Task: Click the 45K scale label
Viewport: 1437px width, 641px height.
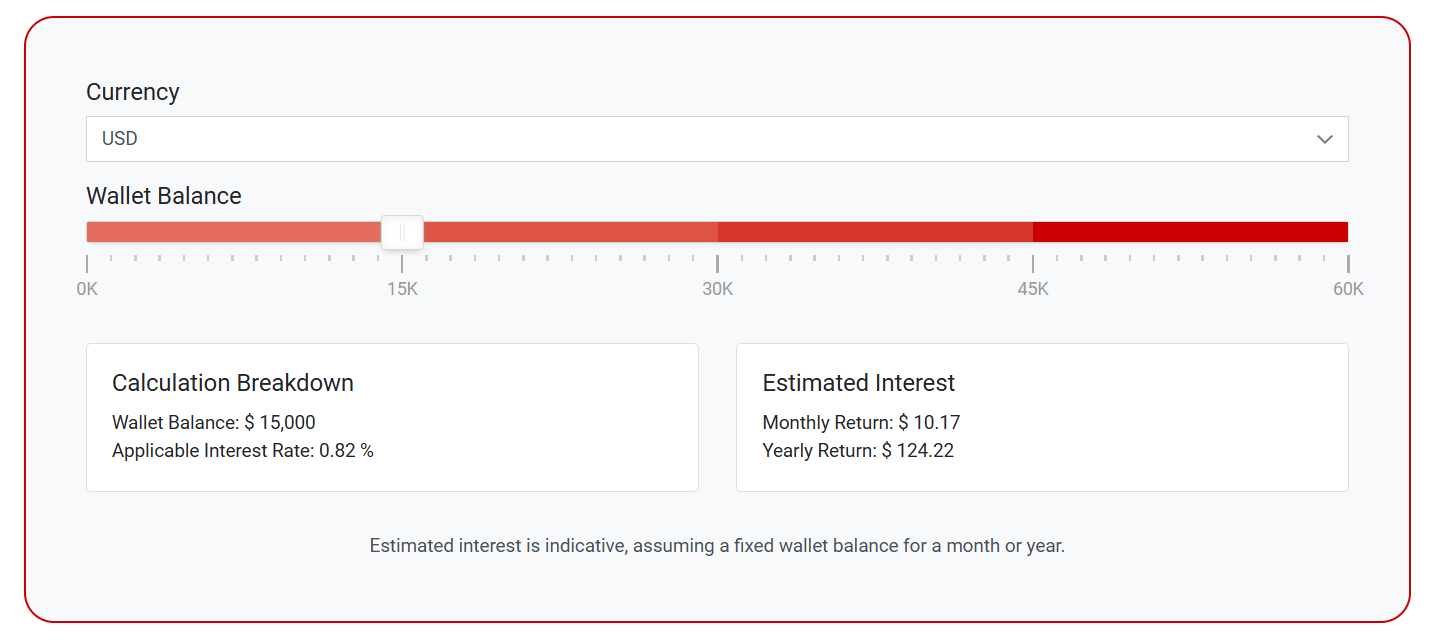Action: [x=1033, y=290]
